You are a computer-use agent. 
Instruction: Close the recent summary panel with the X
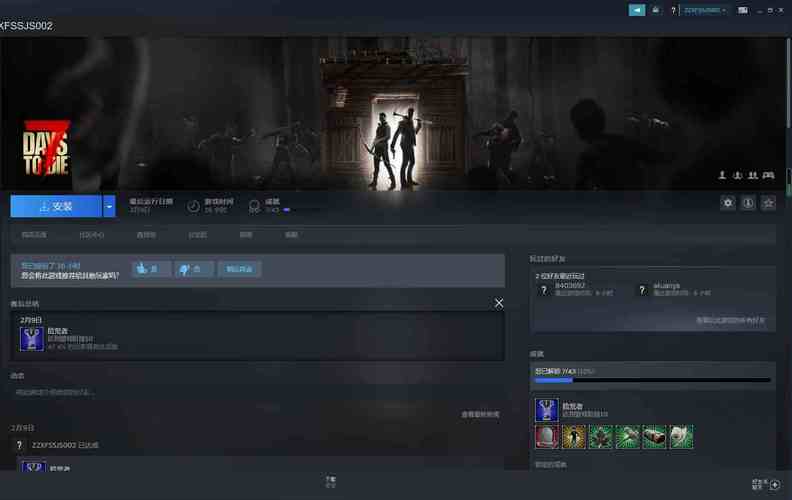click(x=499, y=303)
